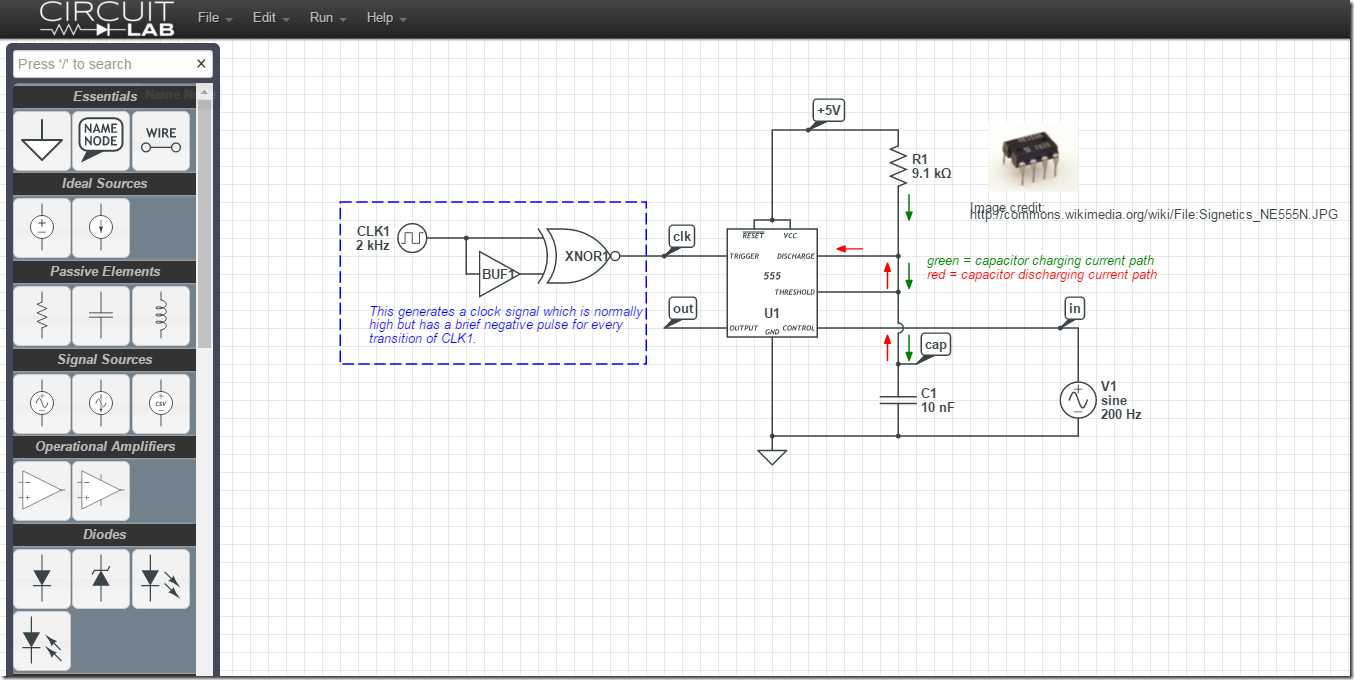Select the red discharging current path note

tap(1042, 275)
